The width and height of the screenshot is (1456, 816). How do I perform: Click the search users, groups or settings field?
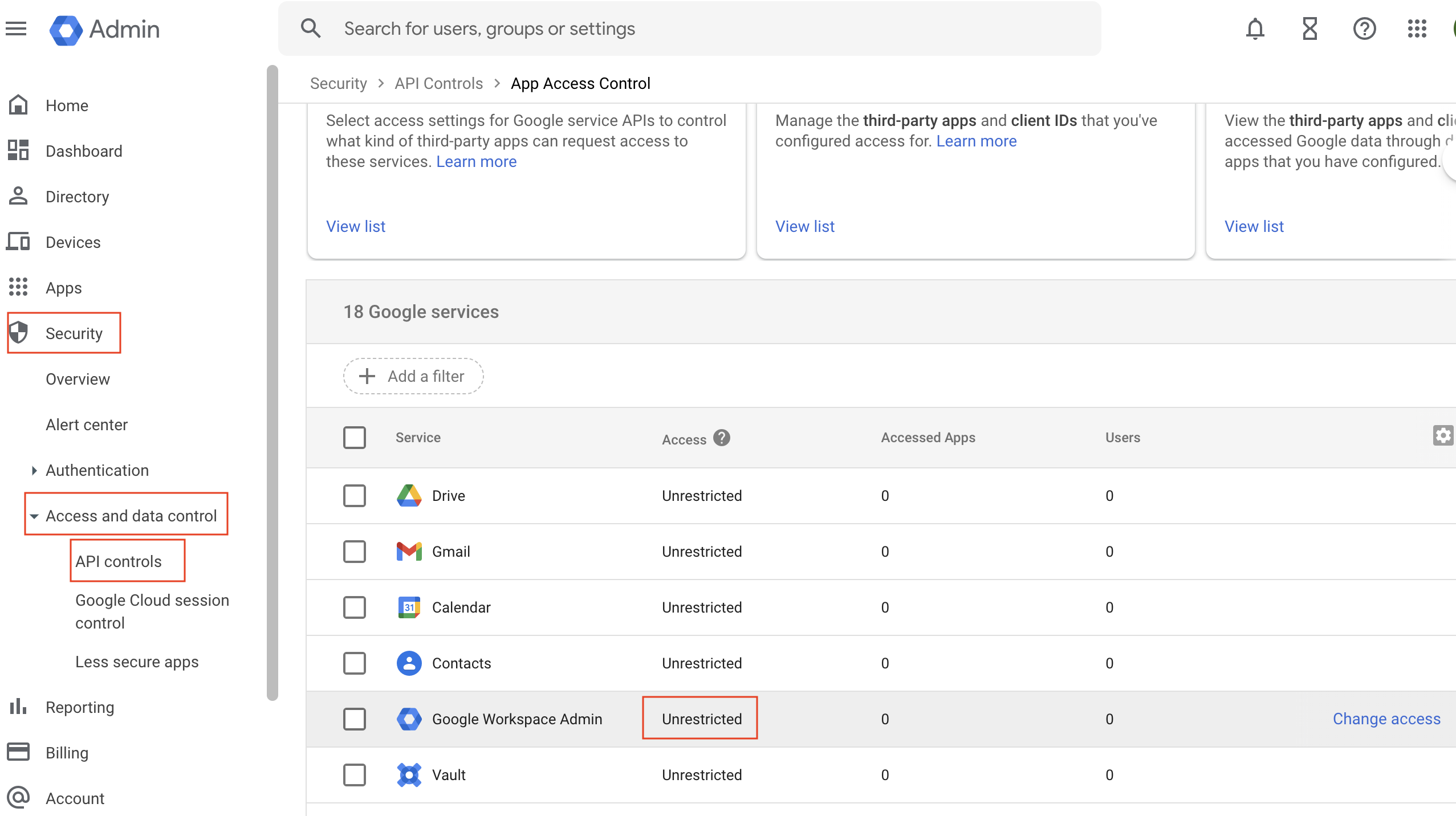coord(690,28)
